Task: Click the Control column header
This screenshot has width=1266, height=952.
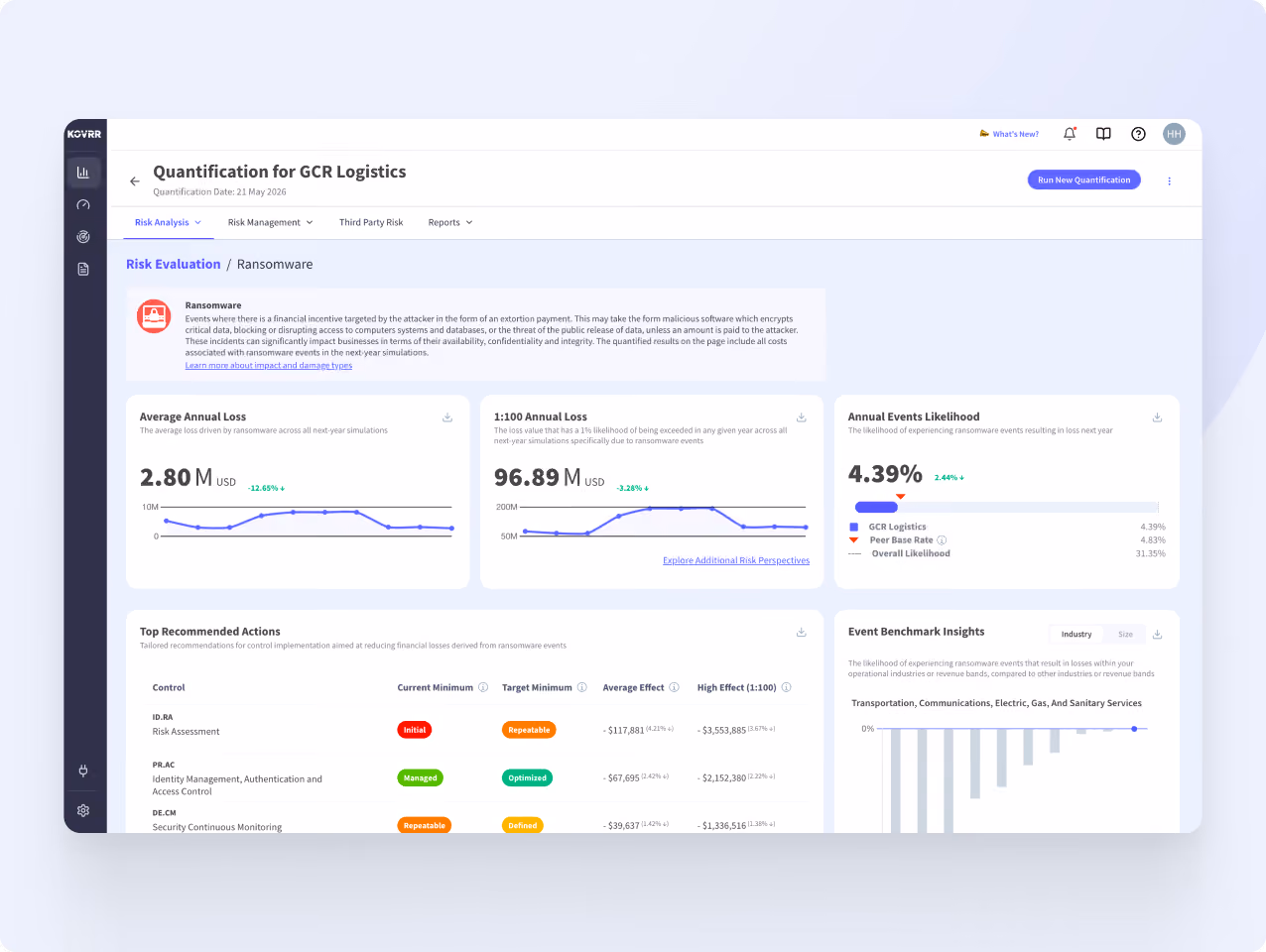Action: pyautogui.click(x=169, y=687)
